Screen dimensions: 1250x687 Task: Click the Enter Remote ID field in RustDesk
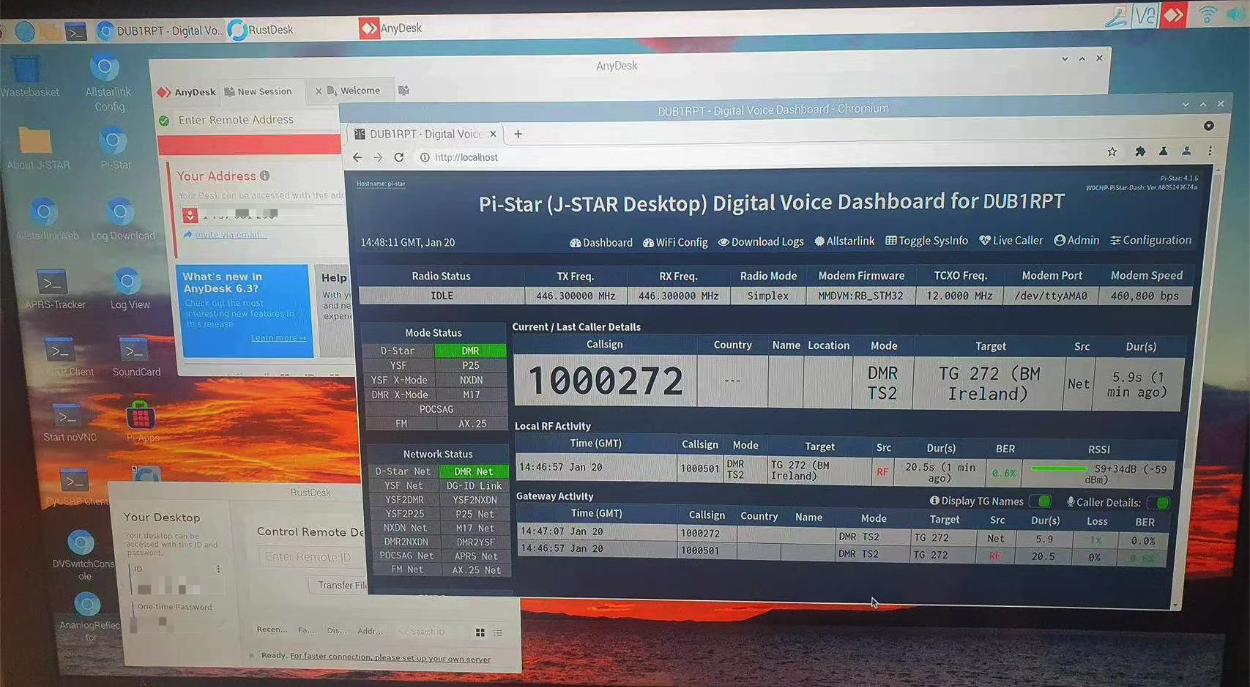pyautogui.click(x=310, y=557)
